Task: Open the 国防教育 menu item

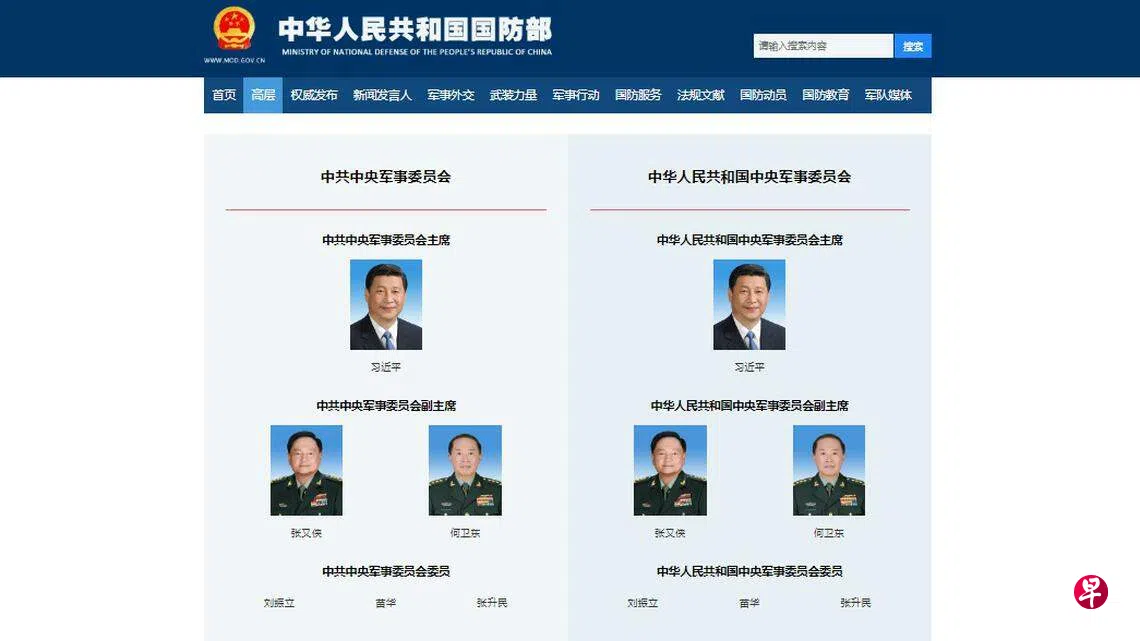Action: [826, 95]
